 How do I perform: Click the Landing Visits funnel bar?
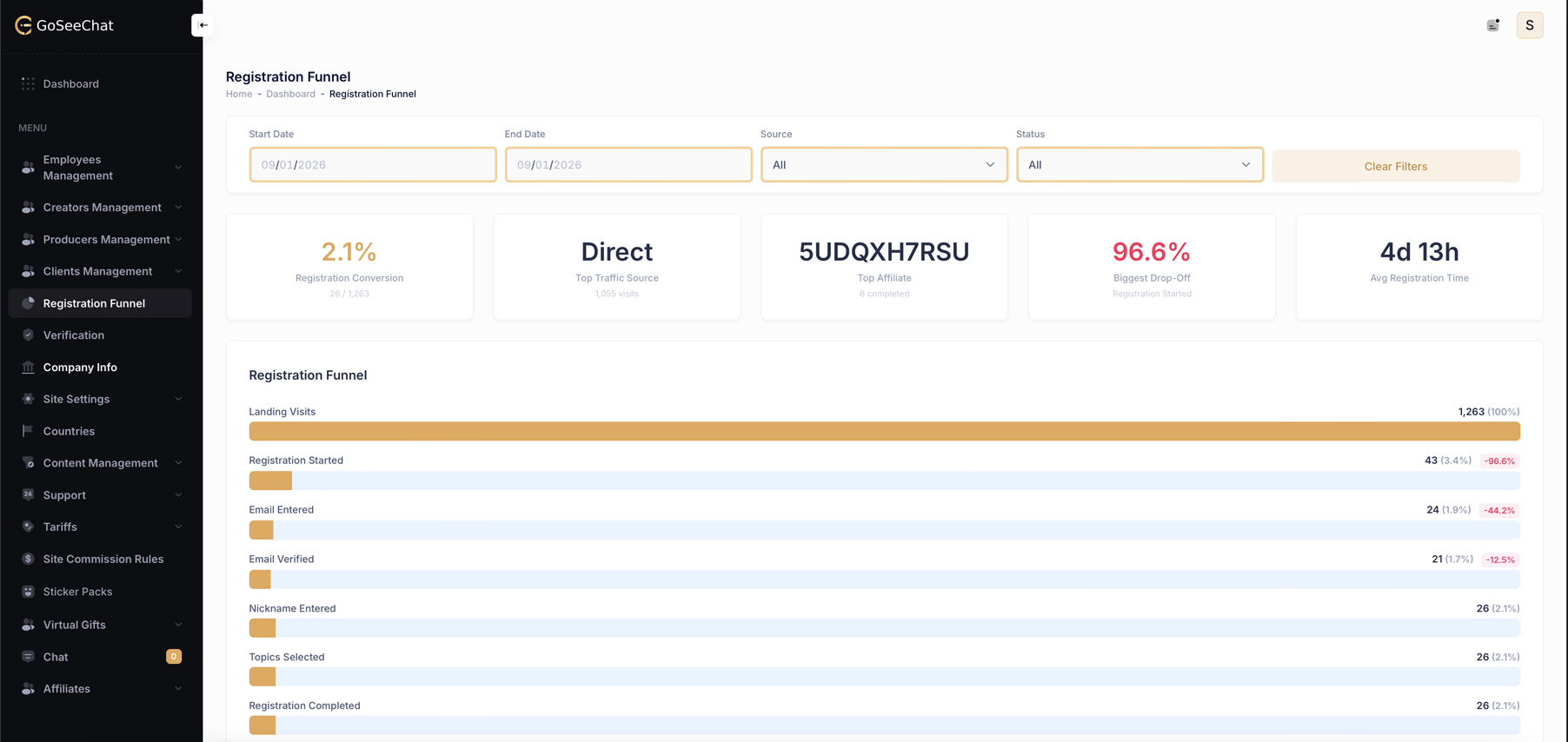pos(884,431)
